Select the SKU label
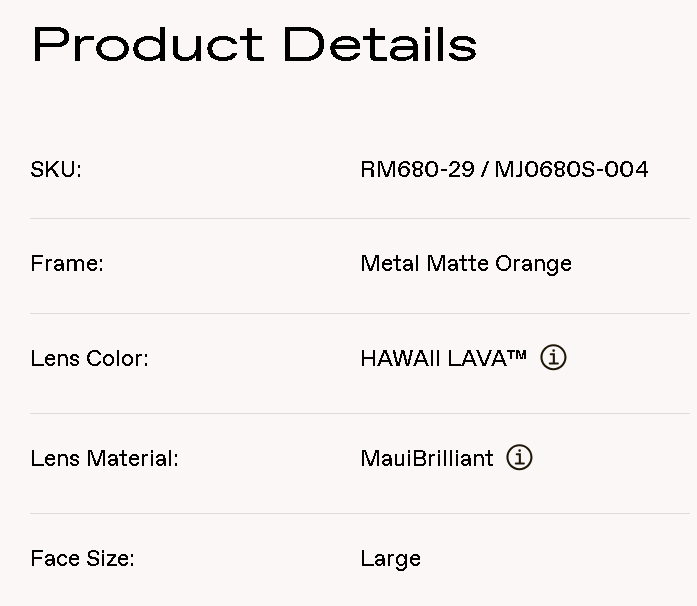 (x=56, y=170)
